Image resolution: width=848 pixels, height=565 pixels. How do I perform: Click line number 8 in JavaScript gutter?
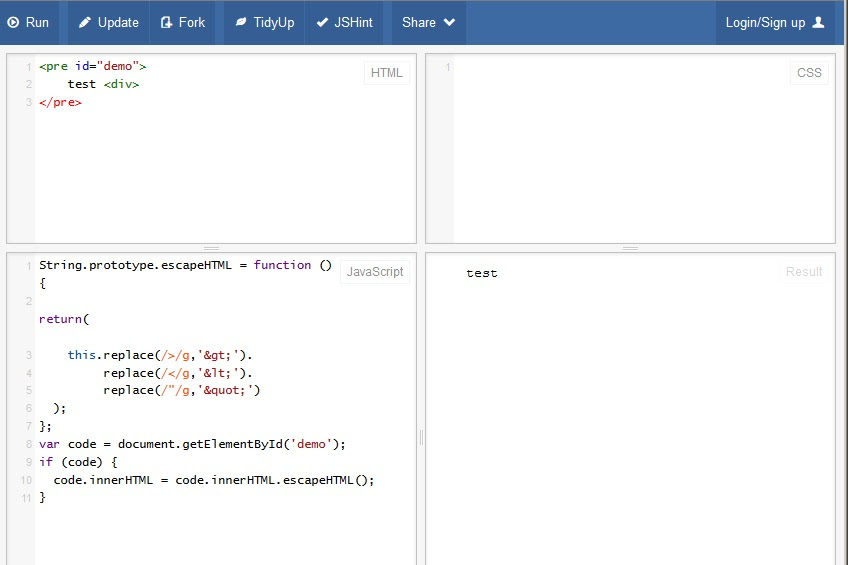29,444
